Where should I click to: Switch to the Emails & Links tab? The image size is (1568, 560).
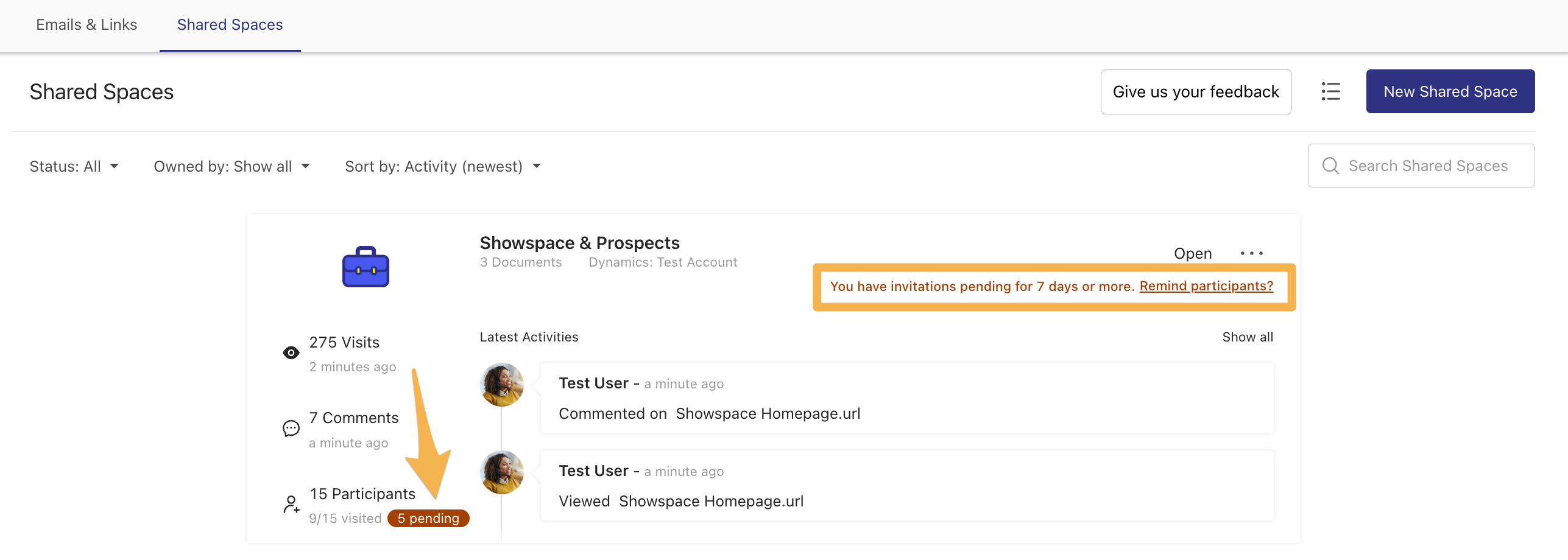click(x=87, y=25)
